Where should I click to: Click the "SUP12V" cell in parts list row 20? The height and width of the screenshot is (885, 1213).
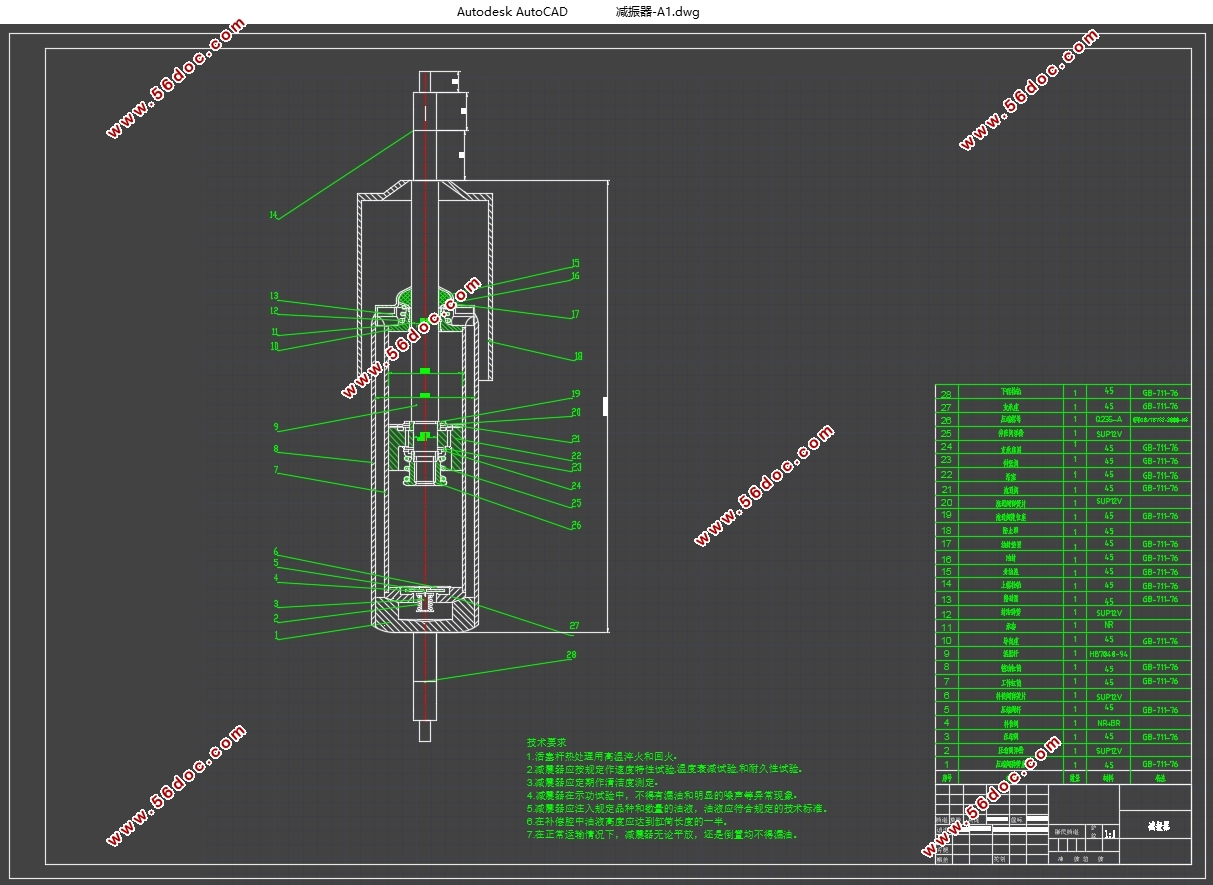[x=1108, y=502]
